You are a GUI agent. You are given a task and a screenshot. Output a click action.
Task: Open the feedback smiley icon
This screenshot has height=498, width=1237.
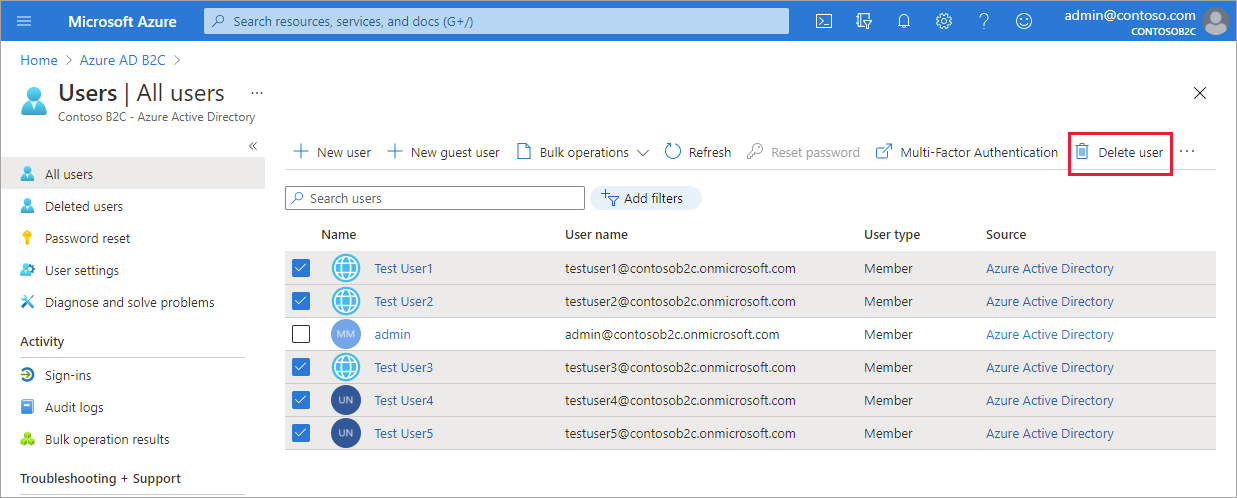click(1023, 21)
